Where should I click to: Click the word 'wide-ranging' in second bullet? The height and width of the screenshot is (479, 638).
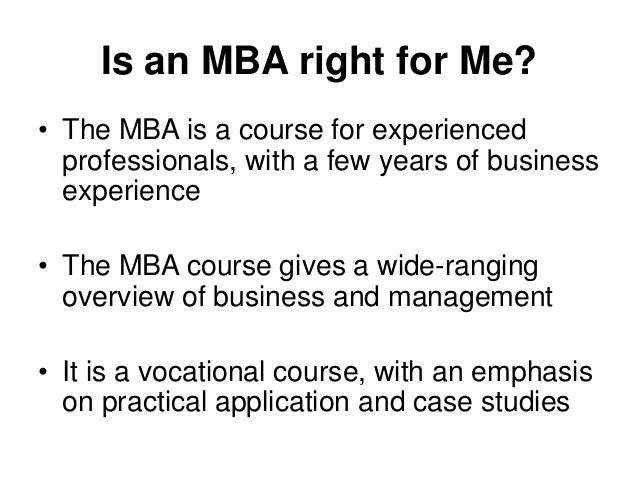tap(457, 267)
